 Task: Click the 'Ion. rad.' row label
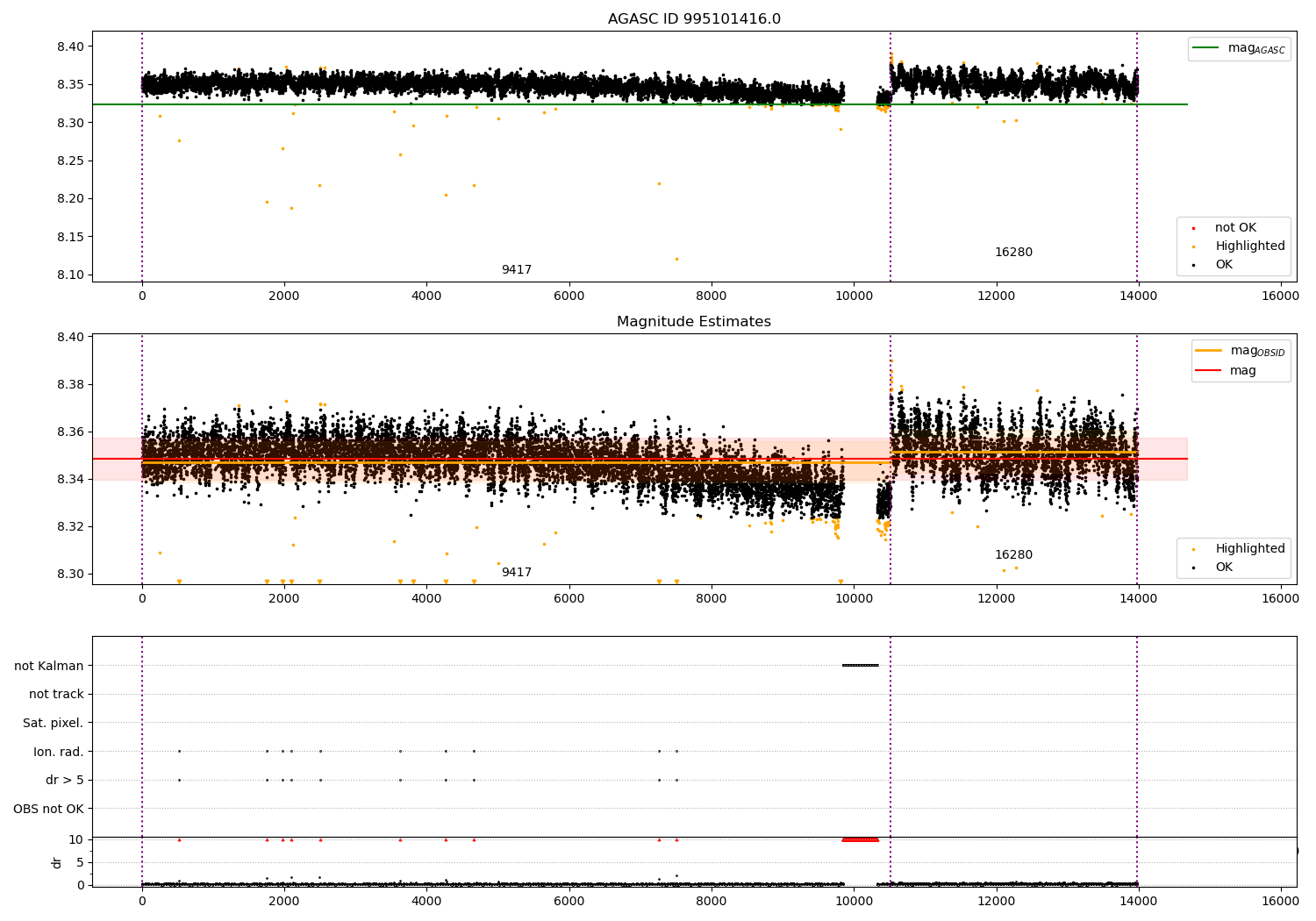[59, 752]
